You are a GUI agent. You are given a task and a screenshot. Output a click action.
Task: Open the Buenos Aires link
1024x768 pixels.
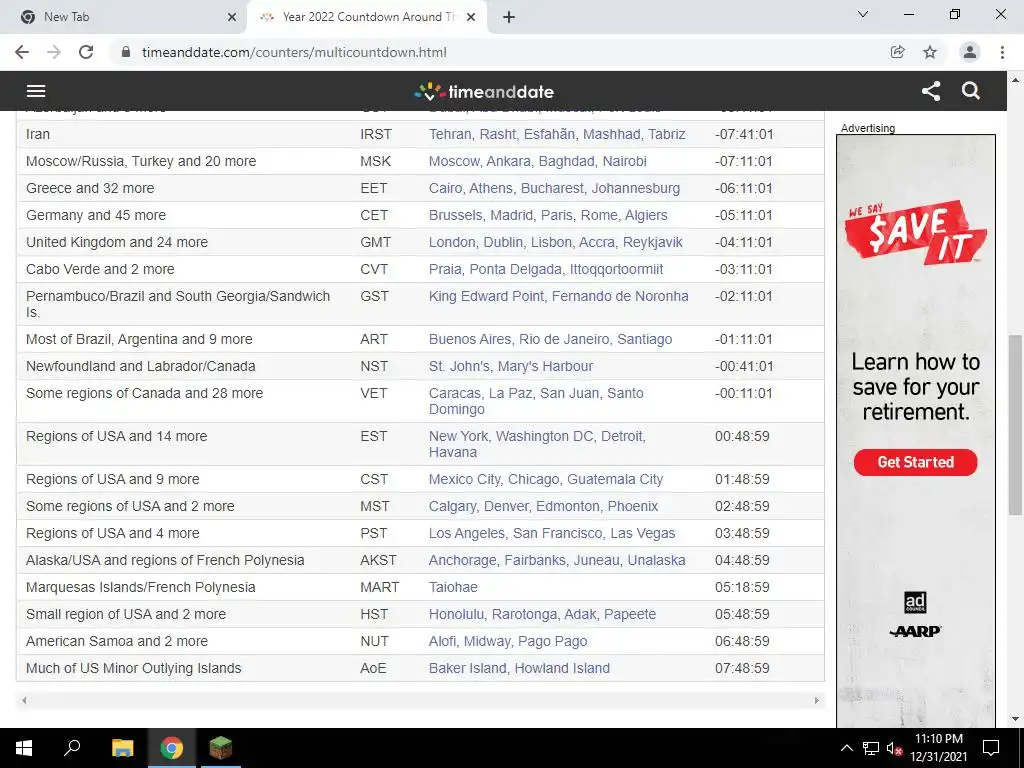[470, 339]
